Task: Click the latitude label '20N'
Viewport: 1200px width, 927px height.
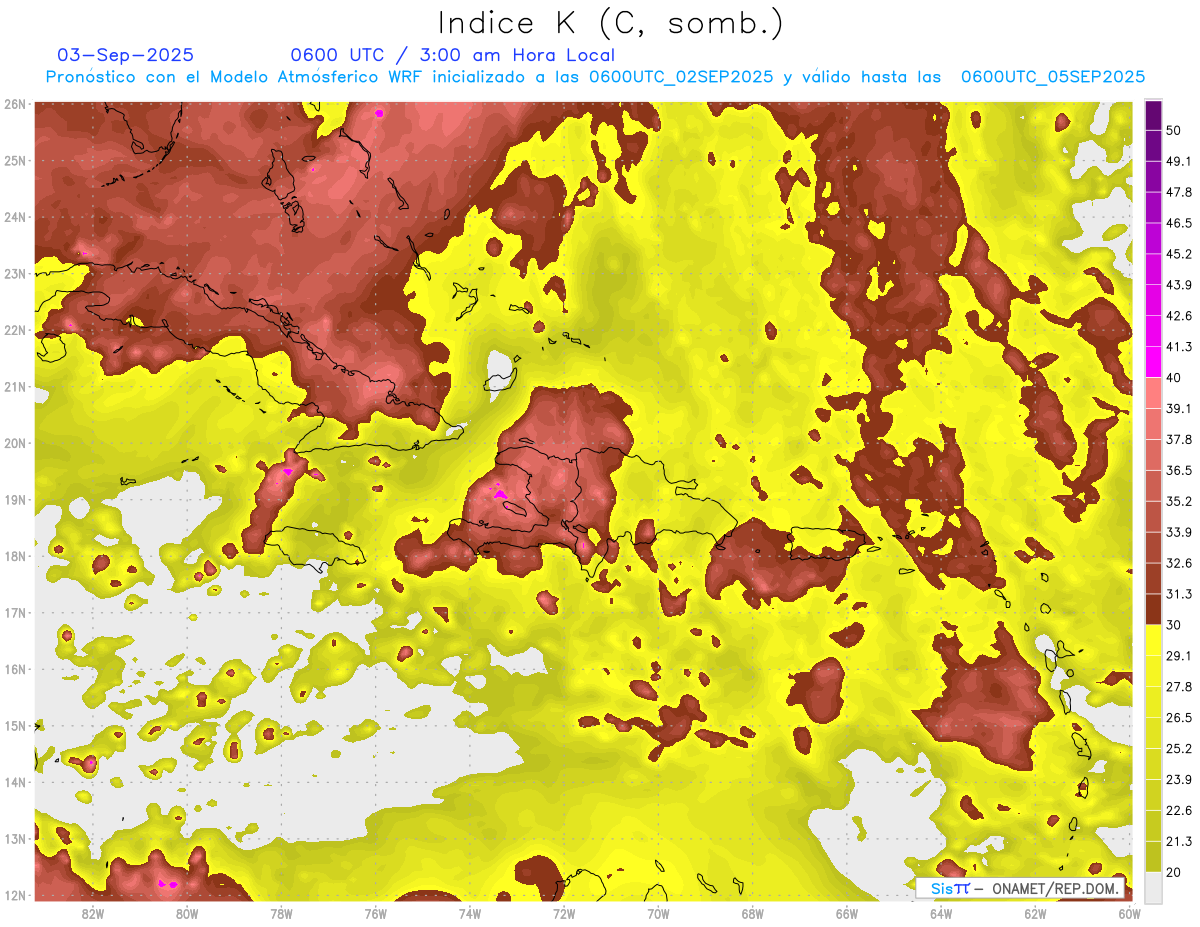Action: pos(15,443)
